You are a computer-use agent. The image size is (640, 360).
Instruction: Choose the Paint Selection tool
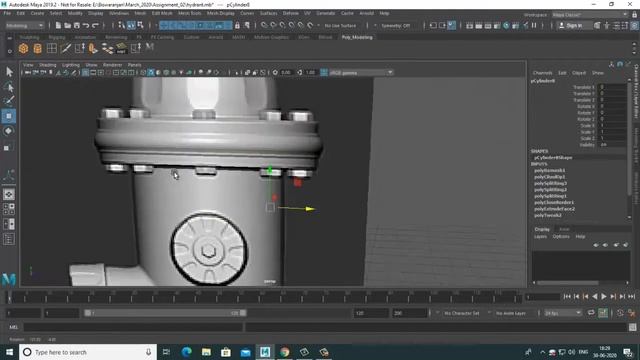[9, 101]
